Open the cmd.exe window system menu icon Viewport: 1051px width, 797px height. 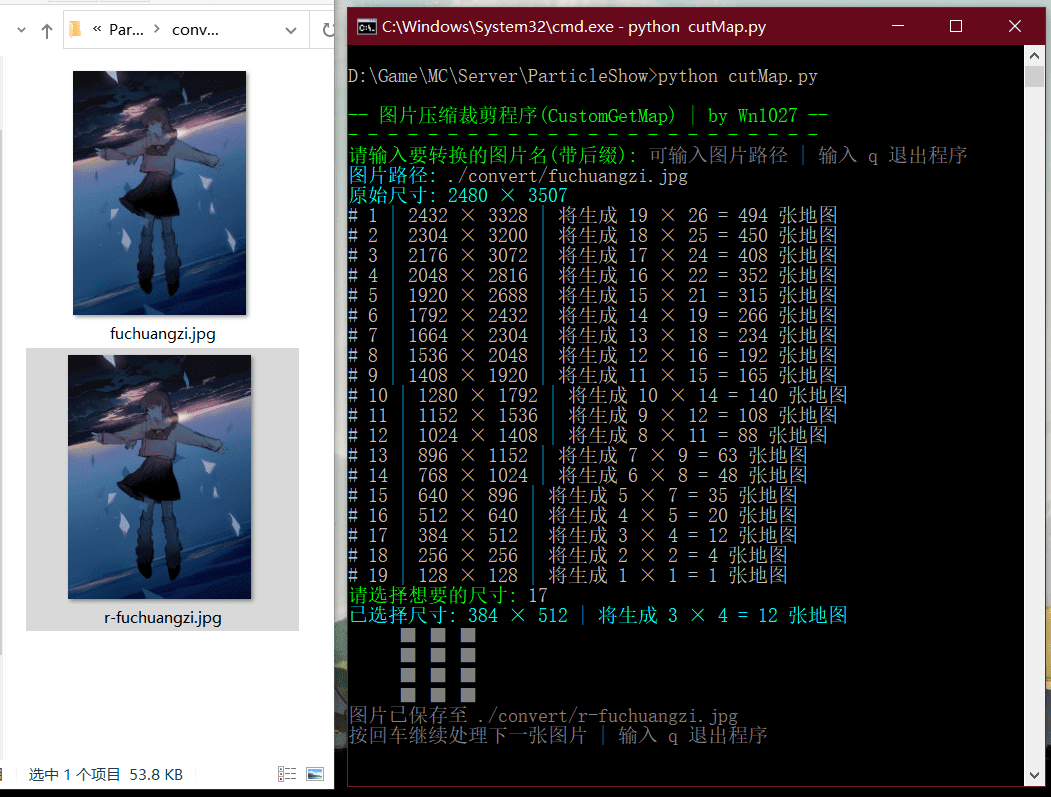366,27
